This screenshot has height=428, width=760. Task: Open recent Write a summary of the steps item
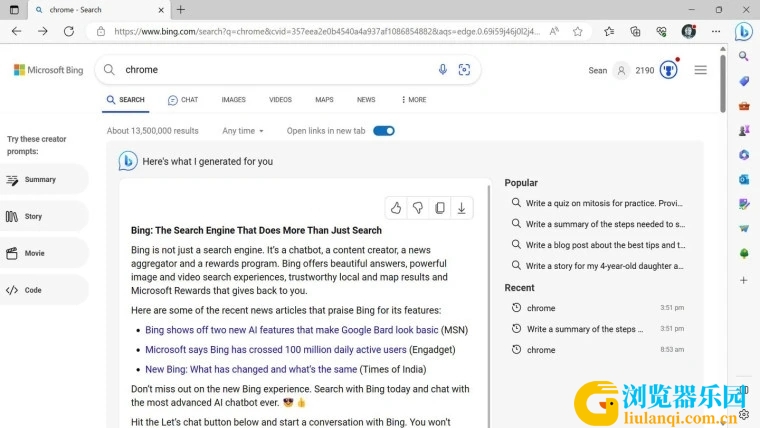[x=598, y=329]
